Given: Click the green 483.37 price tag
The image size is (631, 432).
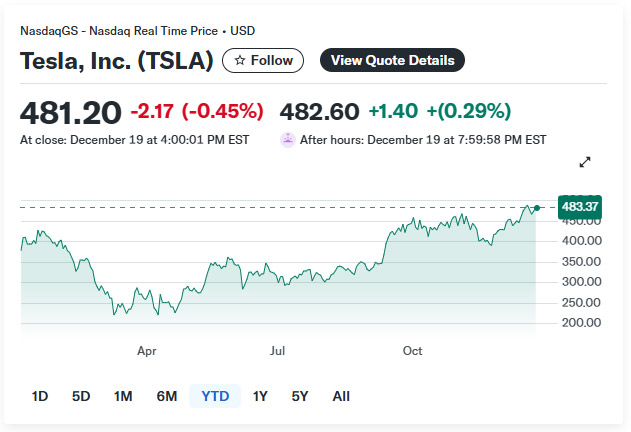Looking at the screenshot, I should (580, 207).
